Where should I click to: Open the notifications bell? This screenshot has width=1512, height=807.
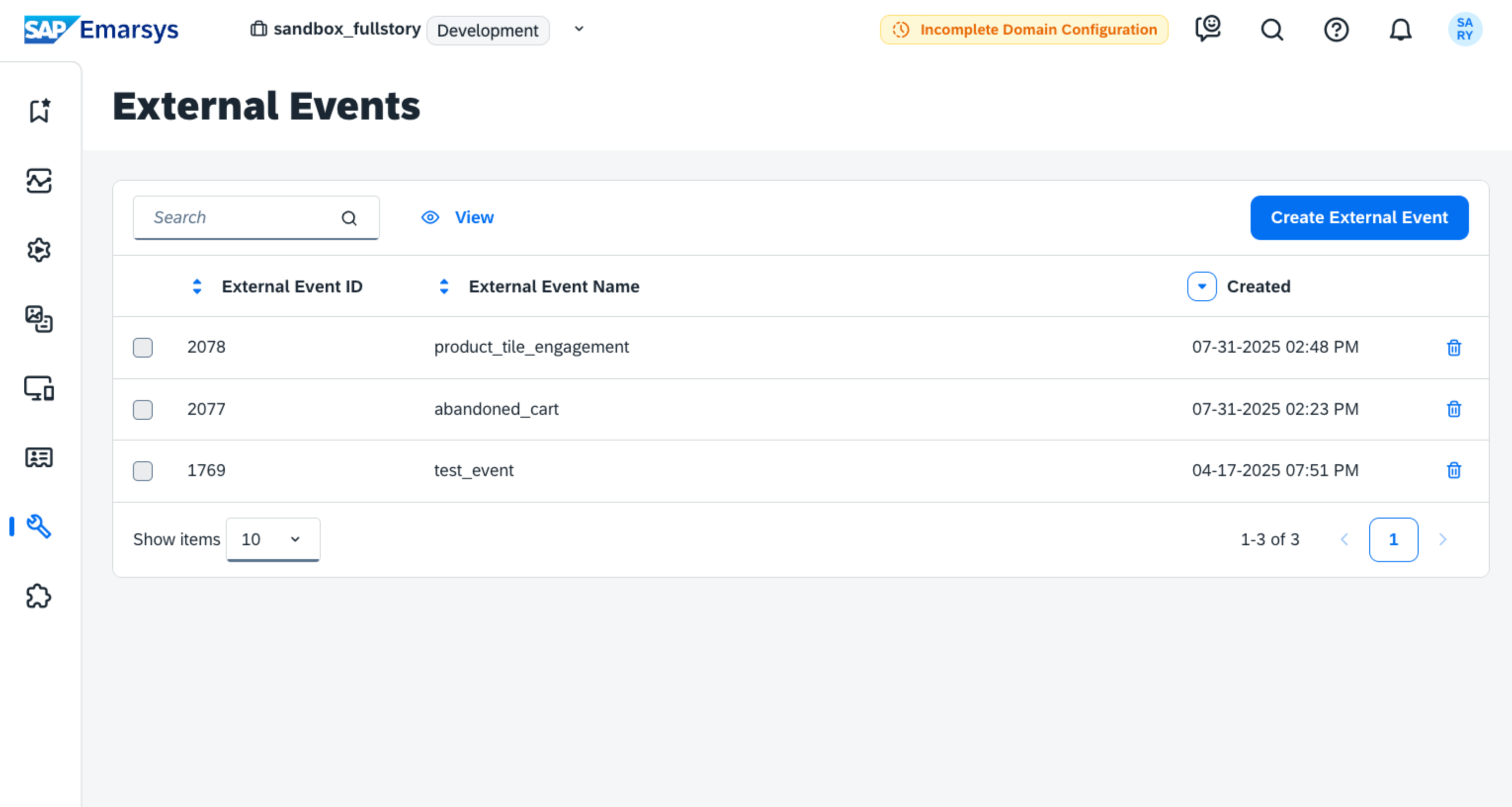pyautogui.click(x=1400, y=29)
